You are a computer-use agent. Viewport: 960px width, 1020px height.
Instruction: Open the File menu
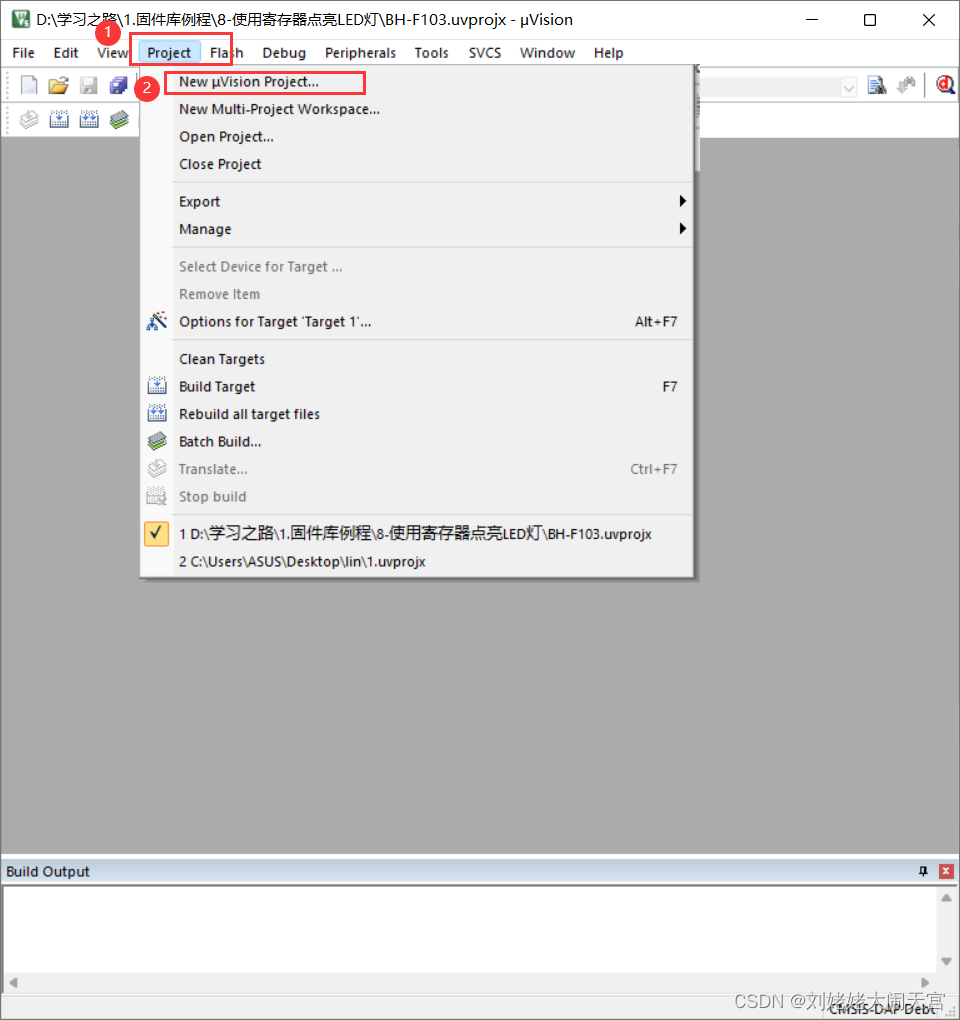[x=23, y=53]
